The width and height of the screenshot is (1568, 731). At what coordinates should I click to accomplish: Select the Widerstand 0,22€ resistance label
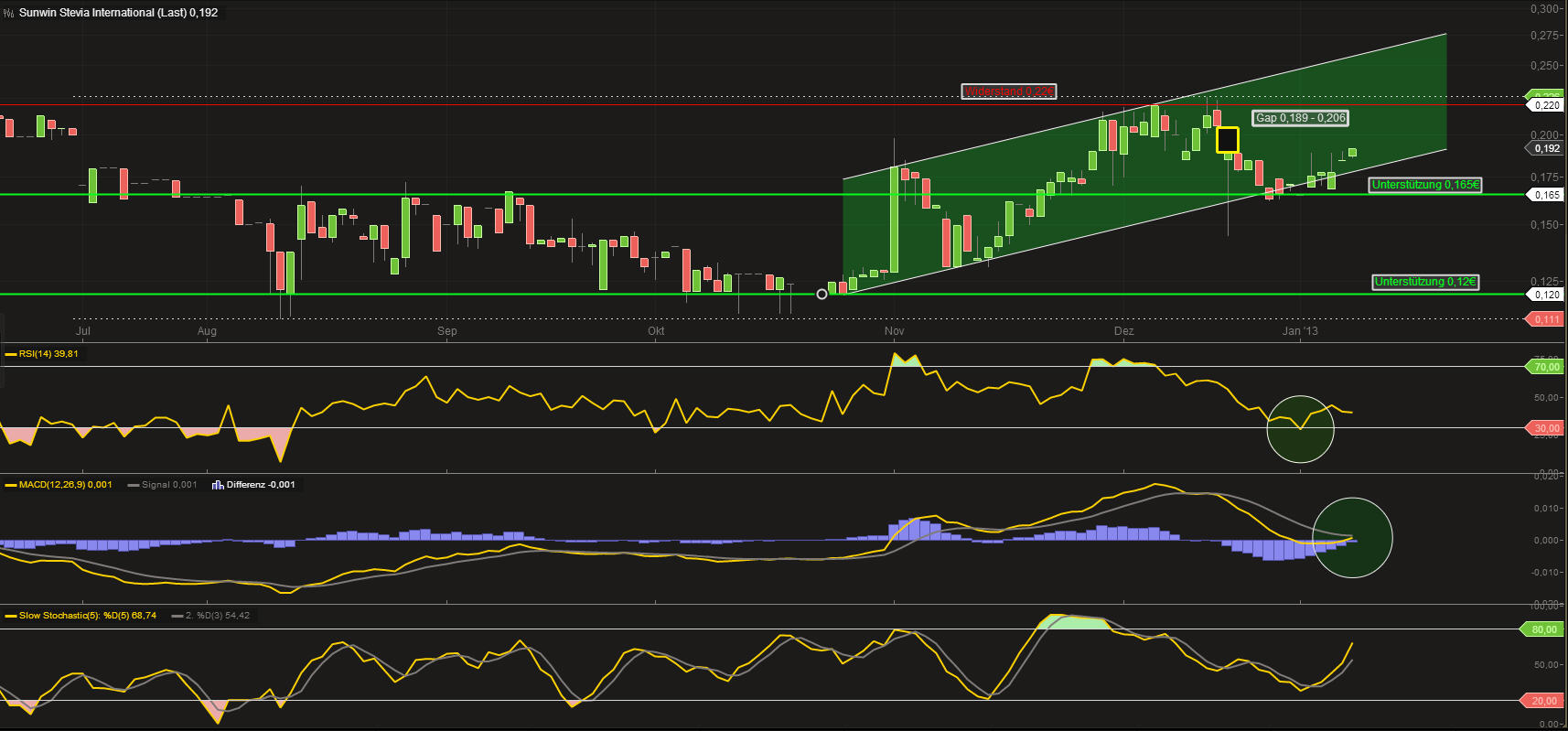[x=1009, y=91]
